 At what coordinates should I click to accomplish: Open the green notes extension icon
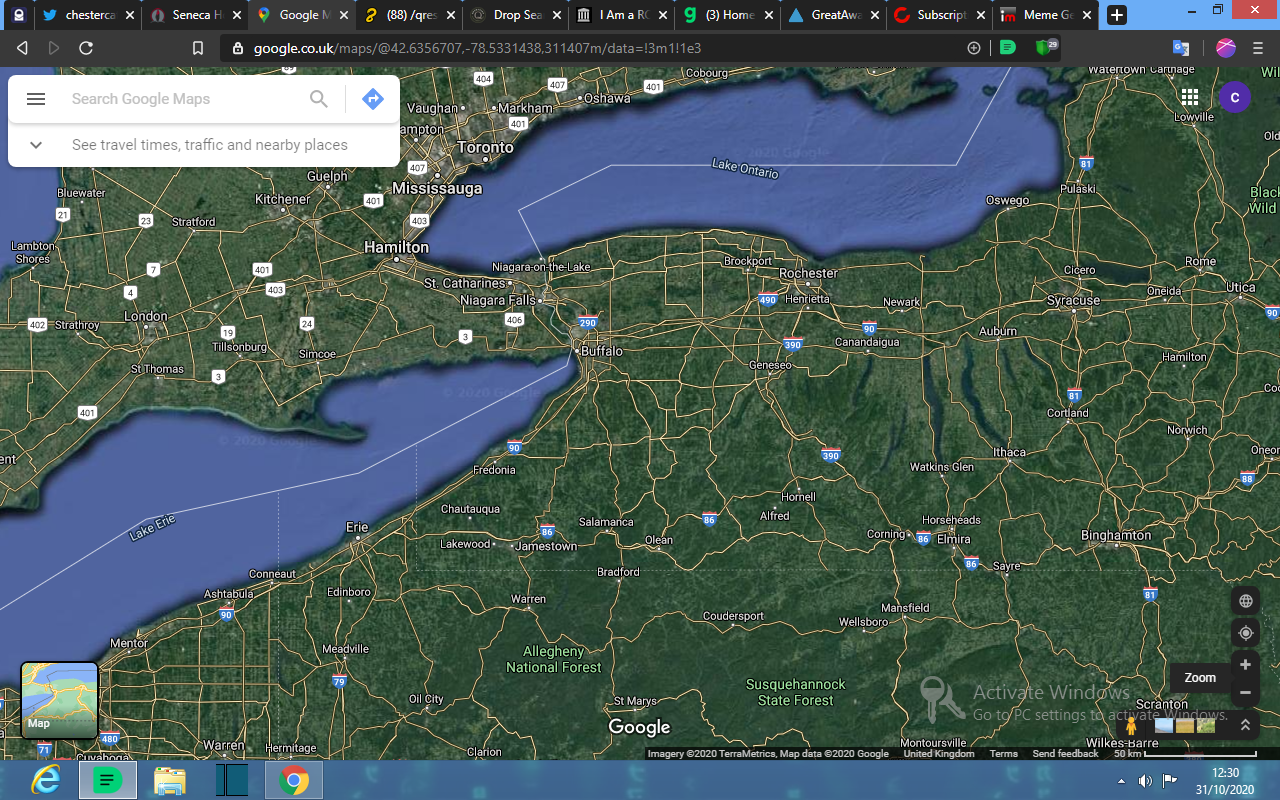tap(1008, 48)
